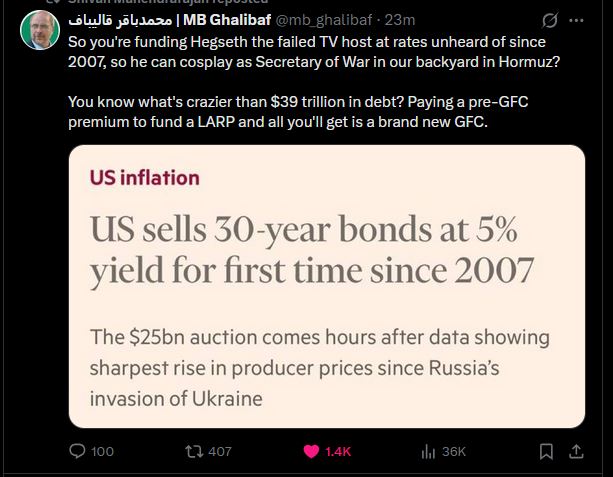Click the MB Ghalibaf display name
Viewport: 613px width, 477px height.
pyautogui.click(x=227, y=20)
